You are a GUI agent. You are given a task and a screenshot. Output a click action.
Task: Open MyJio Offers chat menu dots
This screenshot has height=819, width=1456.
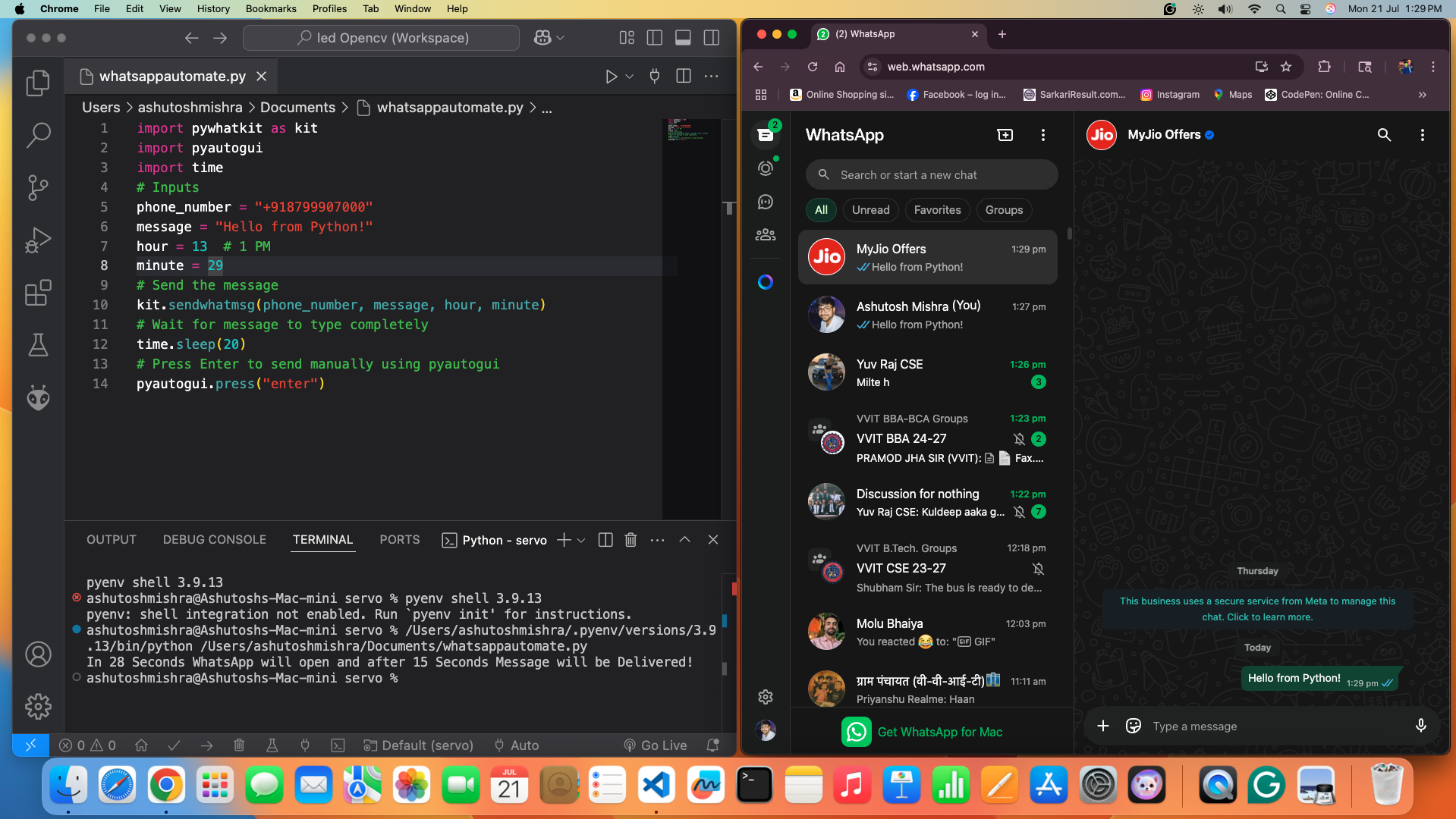pos(1422,135)
